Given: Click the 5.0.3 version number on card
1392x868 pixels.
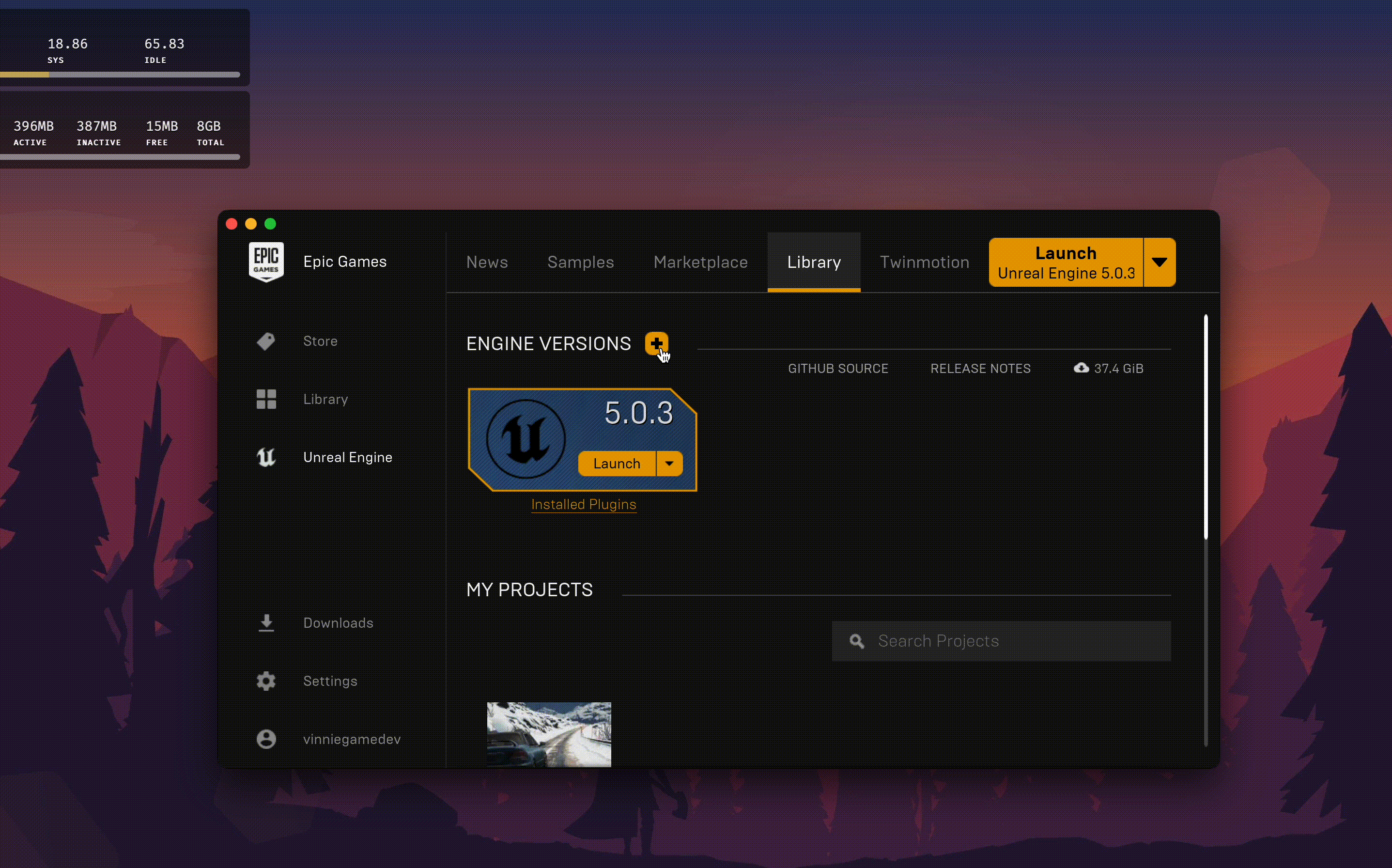Looking at the screenshot, I should click(x=638, y=413).
